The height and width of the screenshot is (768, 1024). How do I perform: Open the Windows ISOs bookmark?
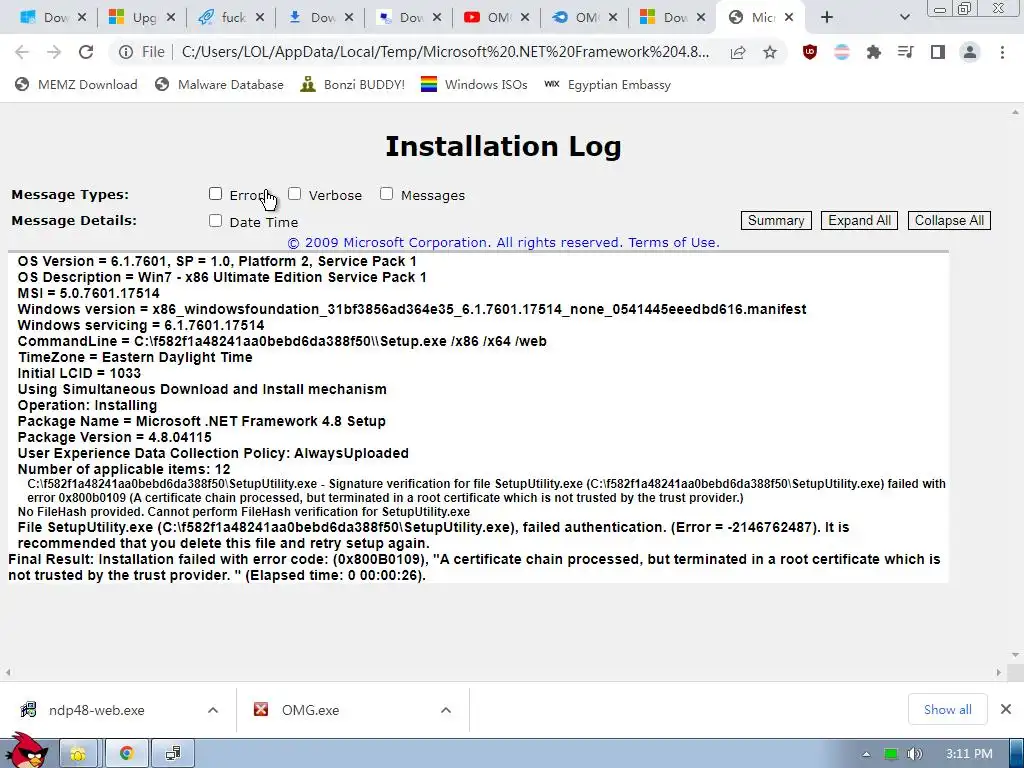474,85
